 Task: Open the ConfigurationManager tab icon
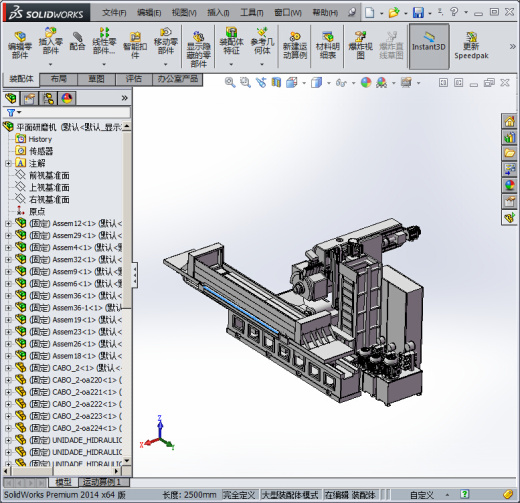48,98
